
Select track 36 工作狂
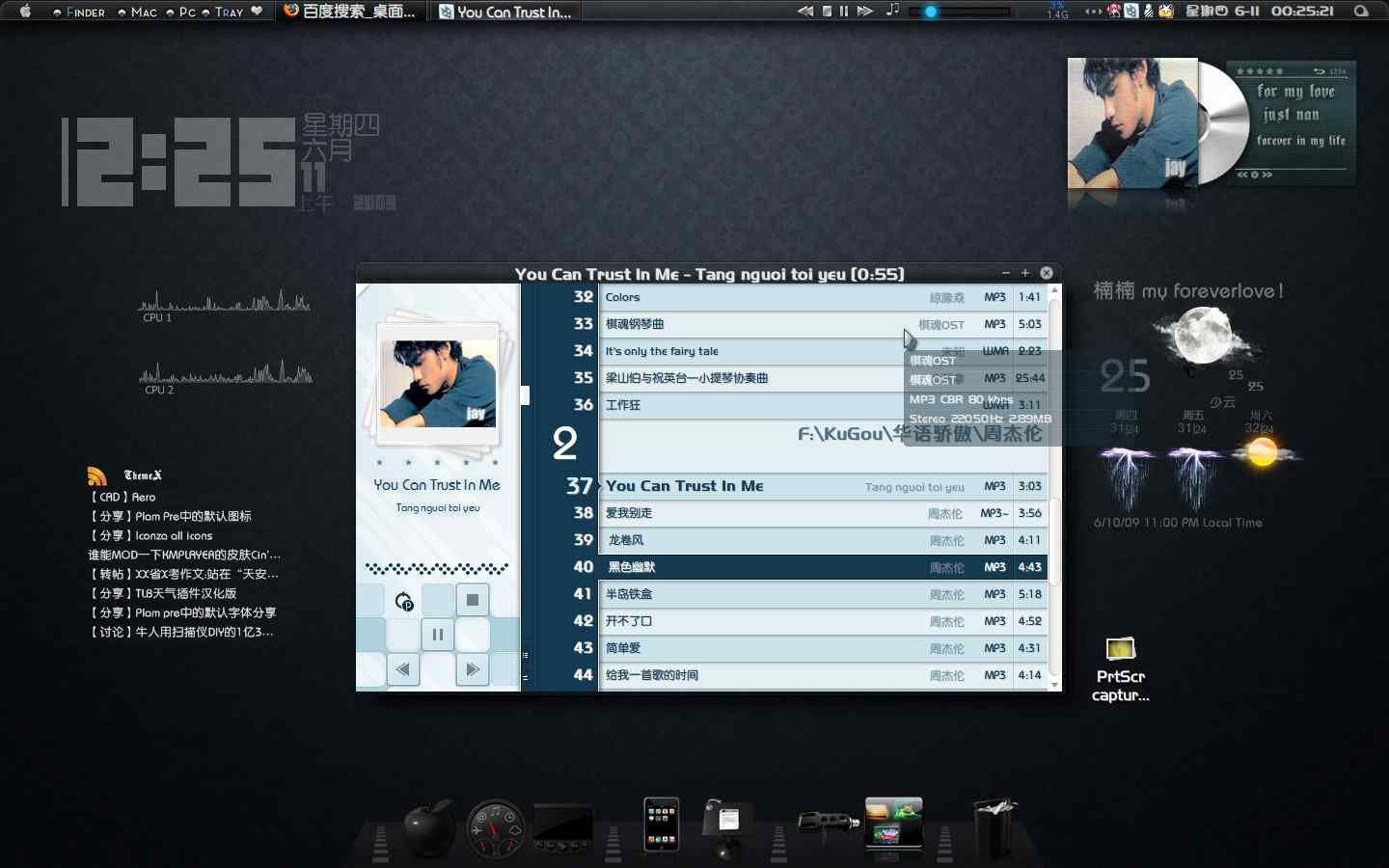pos(824,405)
